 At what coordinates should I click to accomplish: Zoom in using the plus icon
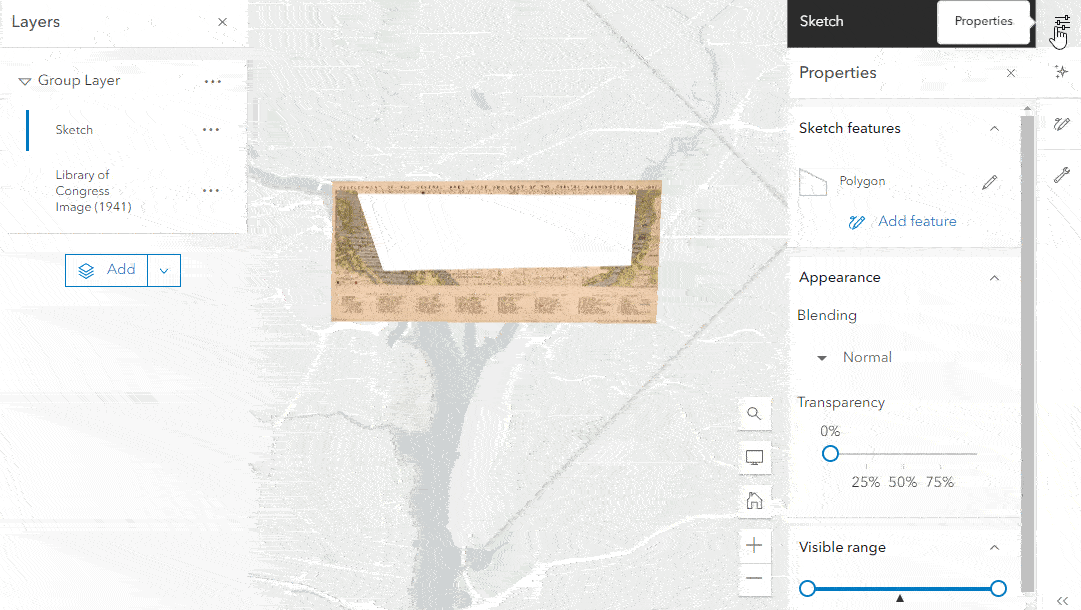tap(754, 545)
